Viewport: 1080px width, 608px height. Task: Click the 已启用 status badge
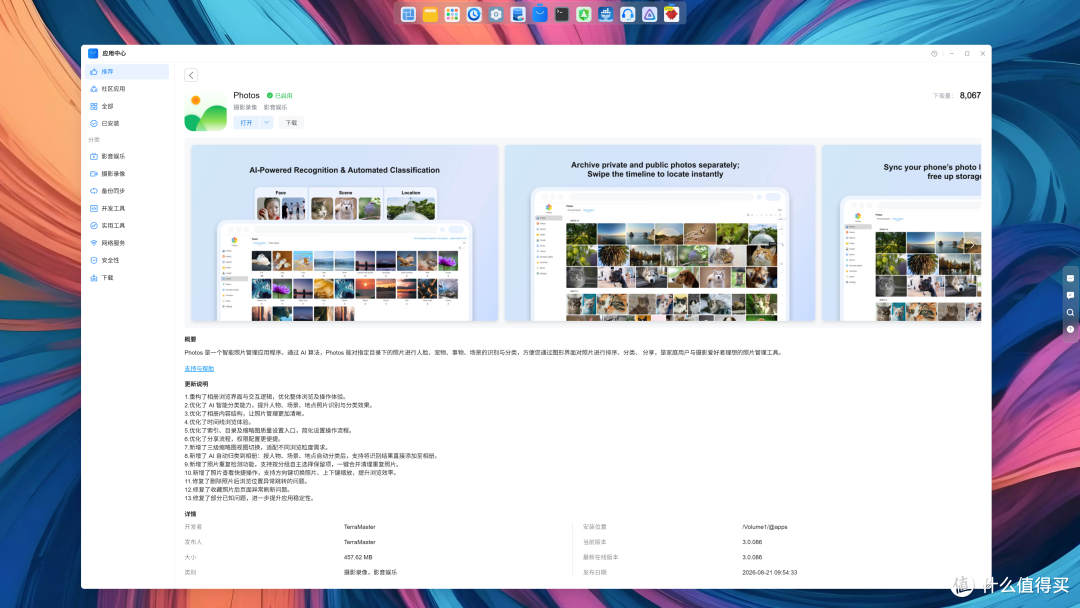tap(280, 96)
